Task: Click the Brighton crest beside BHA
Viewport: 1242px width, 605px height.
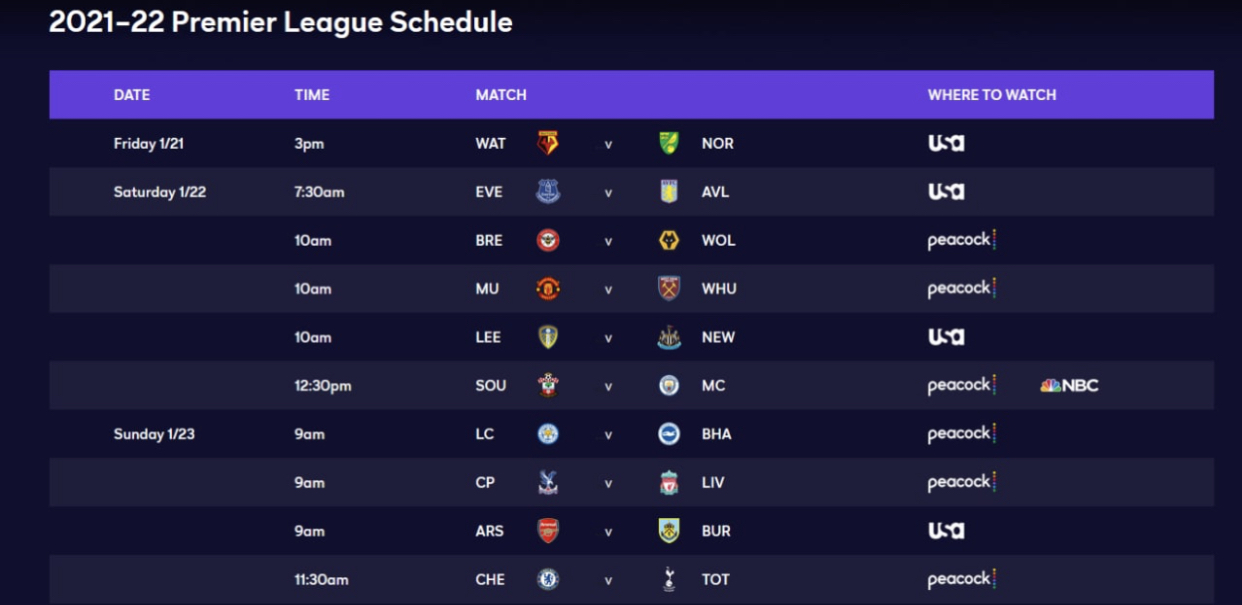Action: pyautogui.click(x=669, y=434)
